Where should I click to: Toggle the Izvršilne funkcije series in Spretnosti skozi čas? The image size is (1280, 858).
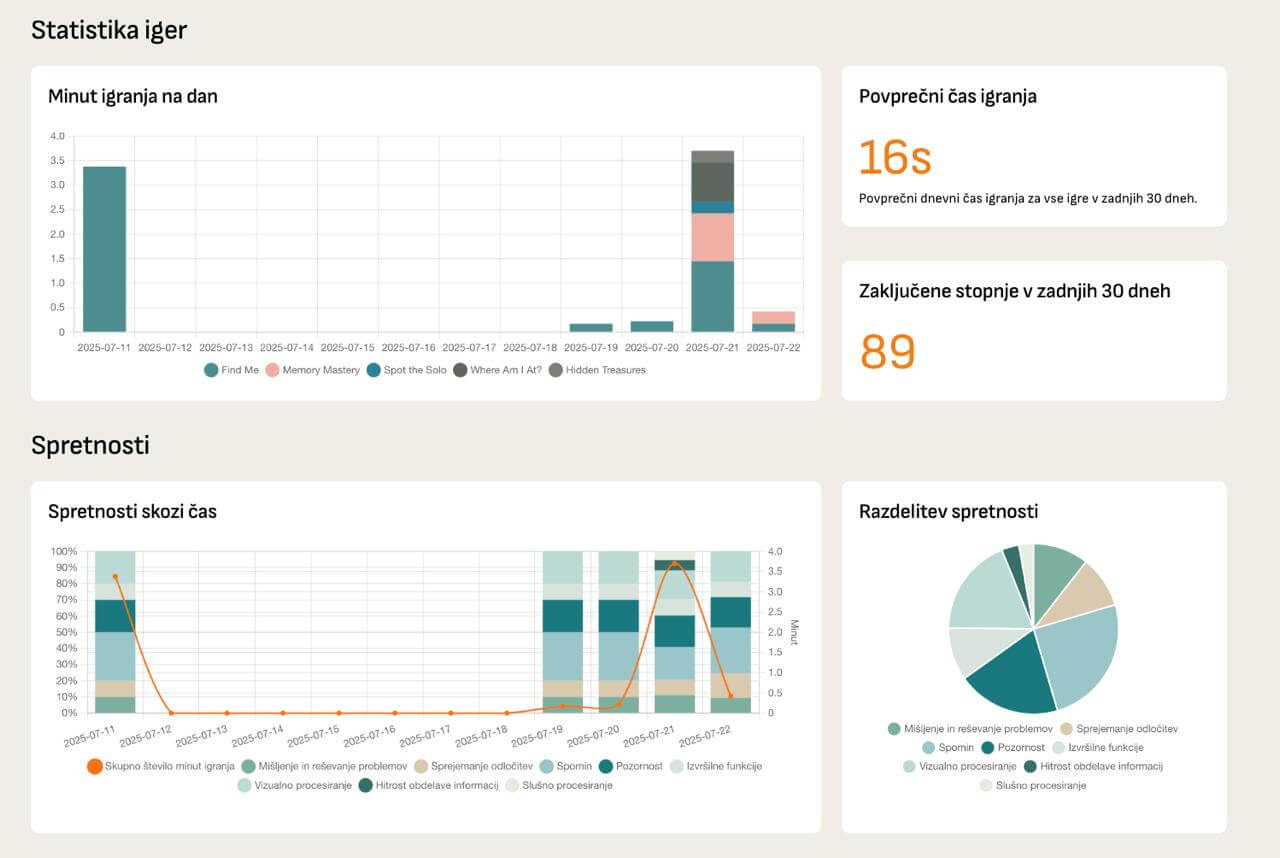point(675,766)
